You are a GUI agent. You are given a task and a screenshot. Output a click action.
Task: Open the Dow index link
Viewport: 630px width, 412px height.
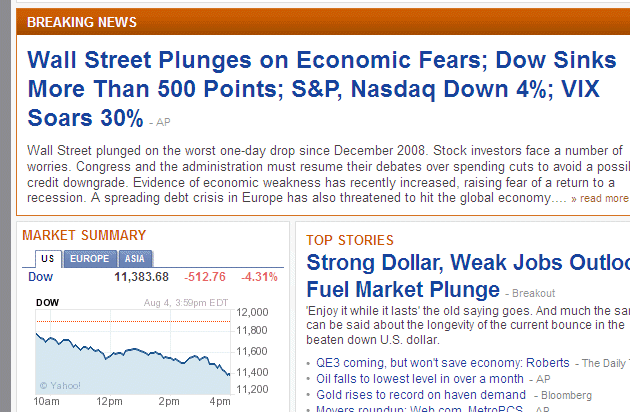[40, 277]
